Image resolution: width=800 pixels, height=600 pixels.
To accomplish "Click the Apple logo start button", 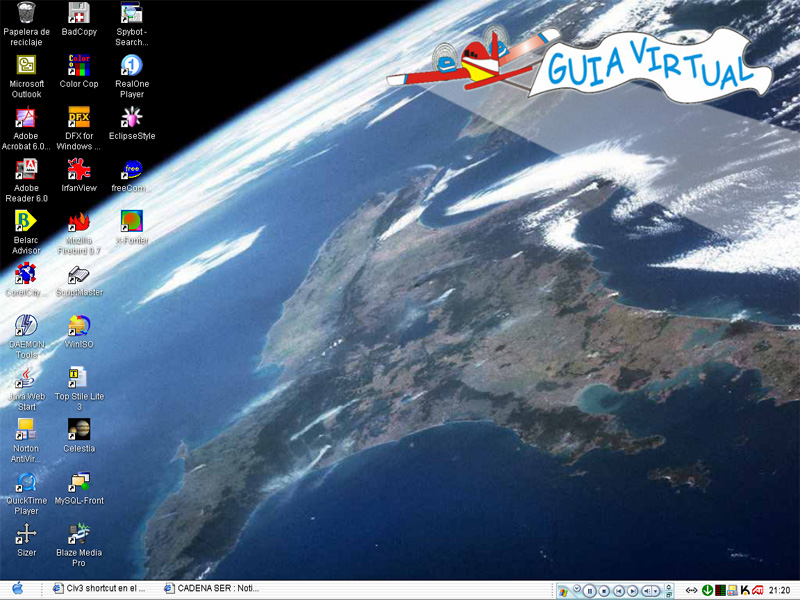I will coord(17,590).
